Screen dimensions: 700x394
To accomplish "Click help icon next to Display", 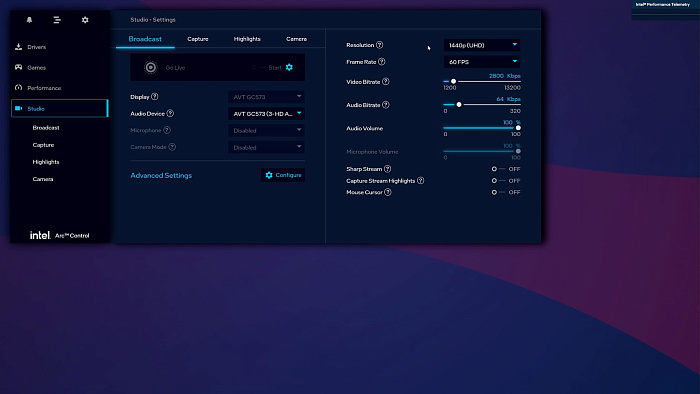I will click(x=154, y=96).
